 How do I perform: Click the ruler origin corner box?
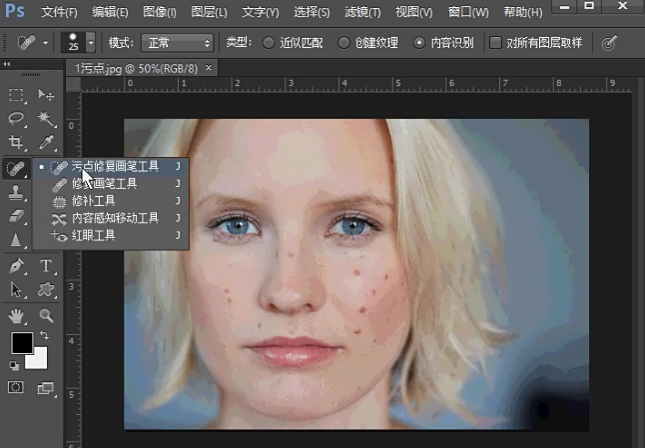(x=73, y=84)
